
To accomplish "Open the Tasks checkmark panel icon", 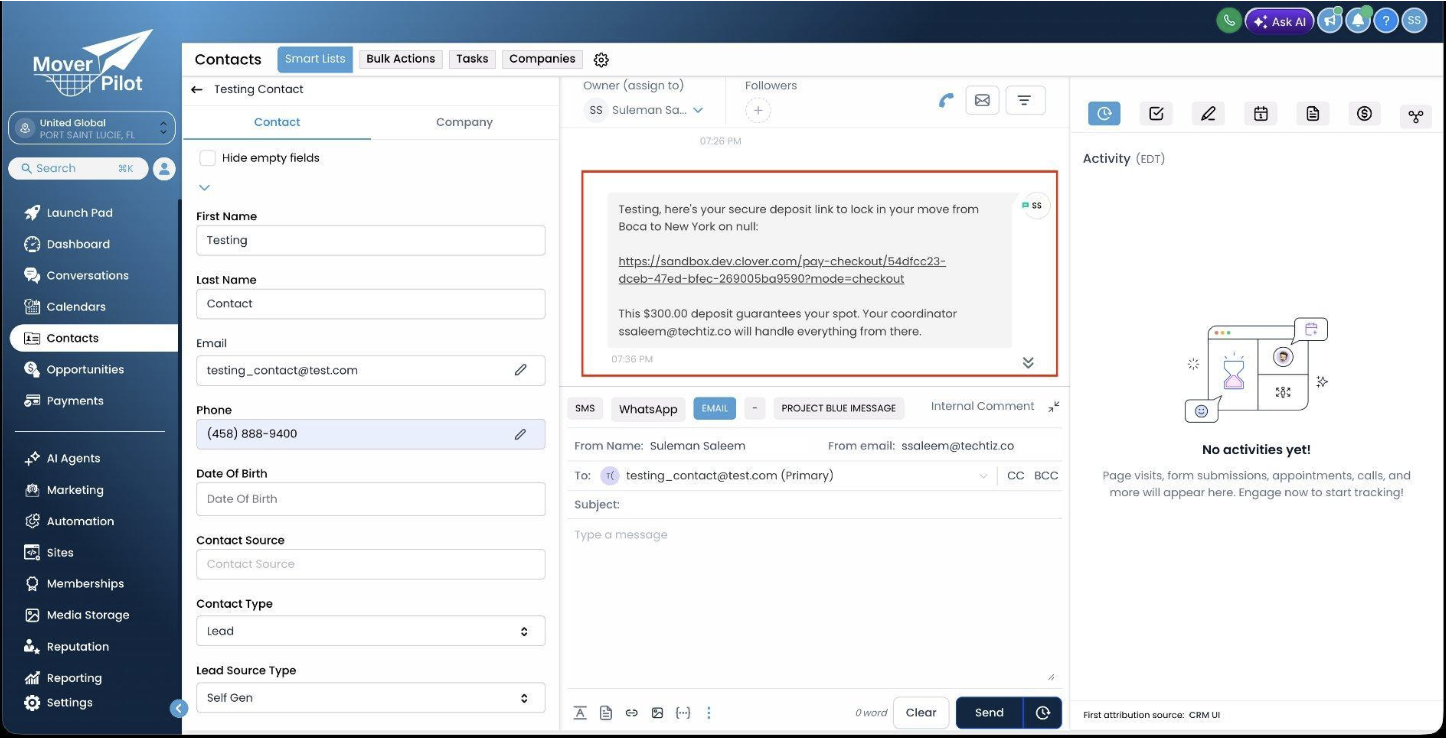I will [1156, 114].
